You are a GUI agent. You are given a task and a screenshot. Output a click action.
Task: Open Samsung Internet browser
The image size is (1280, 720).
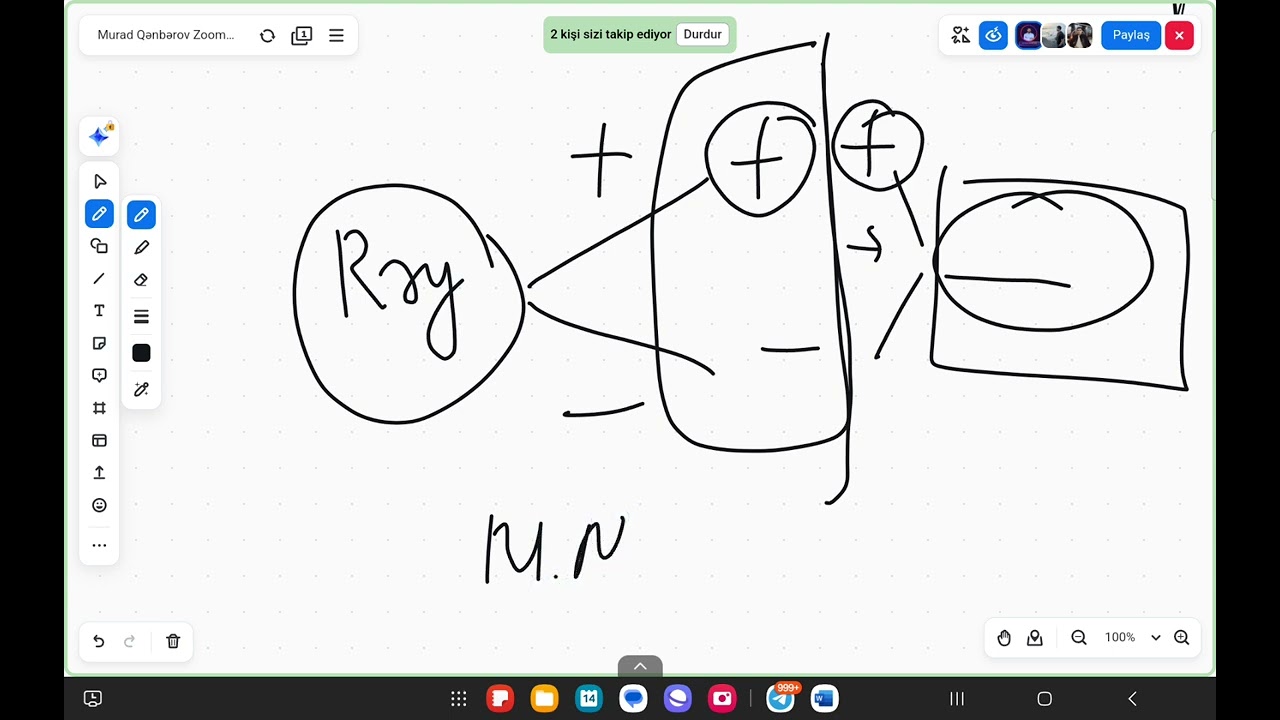pos(677,698)
